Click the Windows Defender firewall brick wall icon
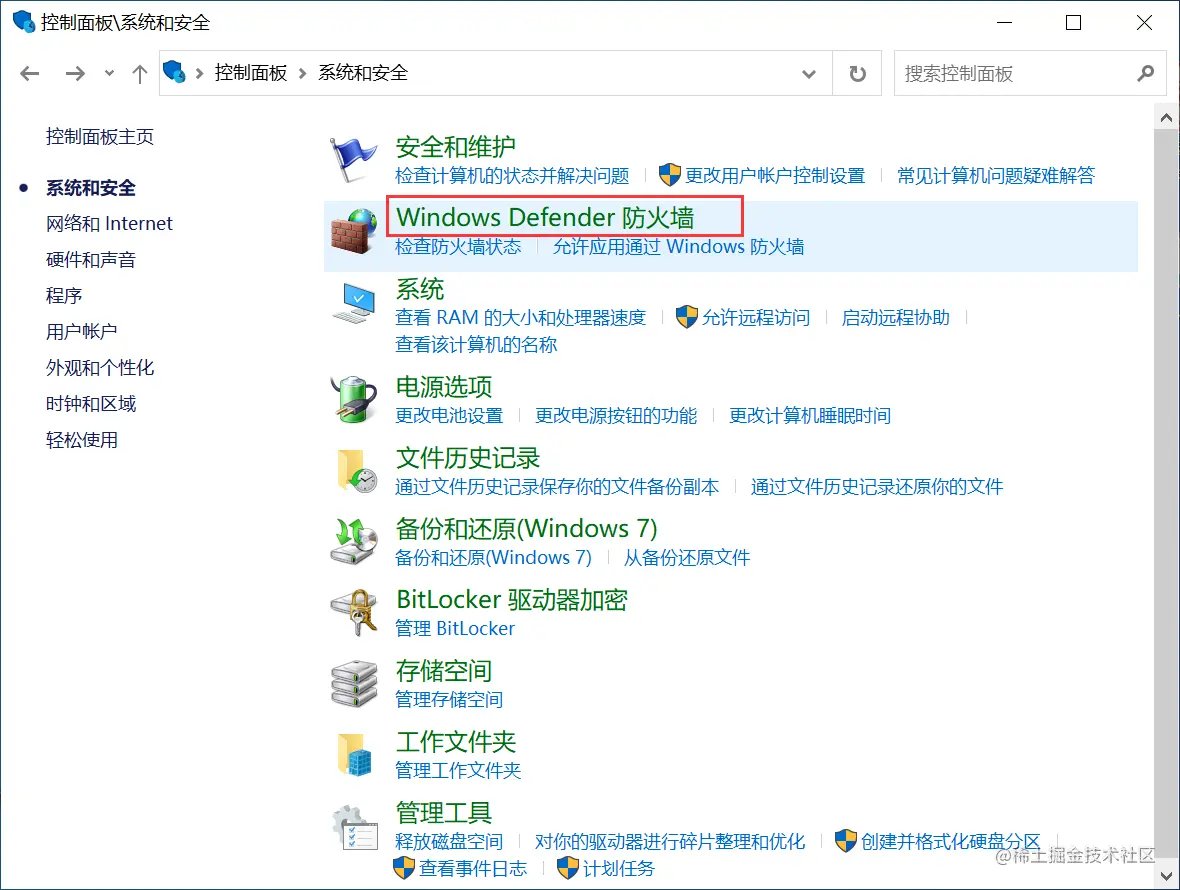 tap(354, 231)
